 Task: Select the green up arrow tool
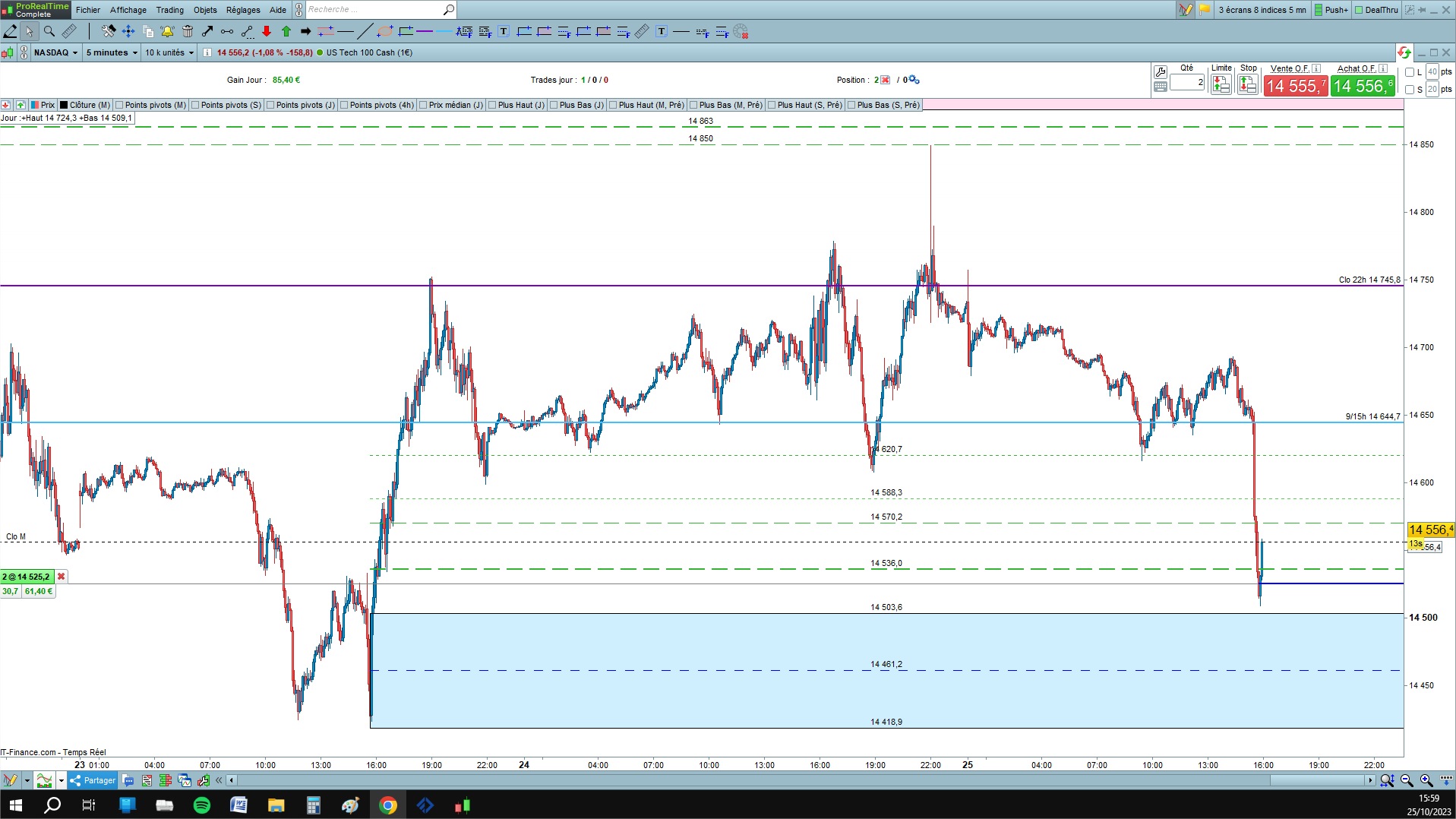[x=286, y=31]
